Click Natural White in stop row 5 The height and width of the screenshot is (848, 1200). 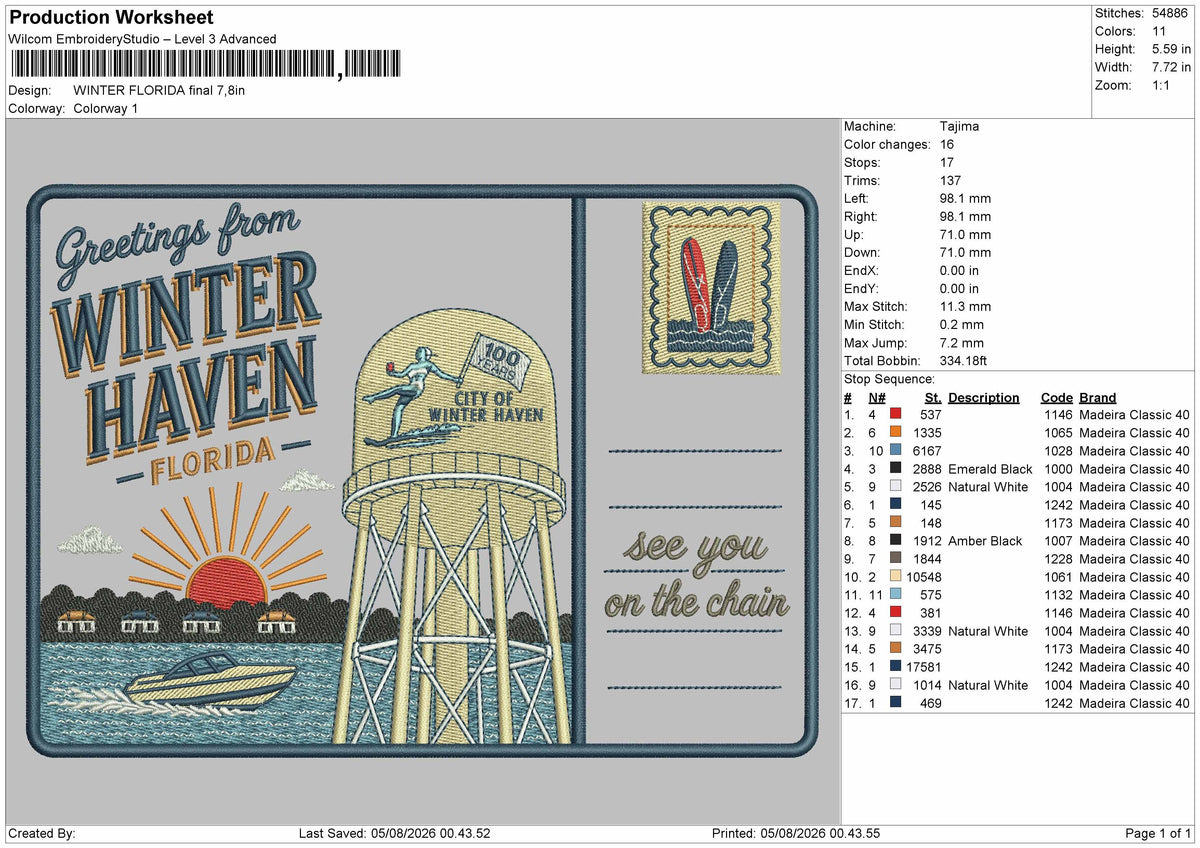(988, 486)
